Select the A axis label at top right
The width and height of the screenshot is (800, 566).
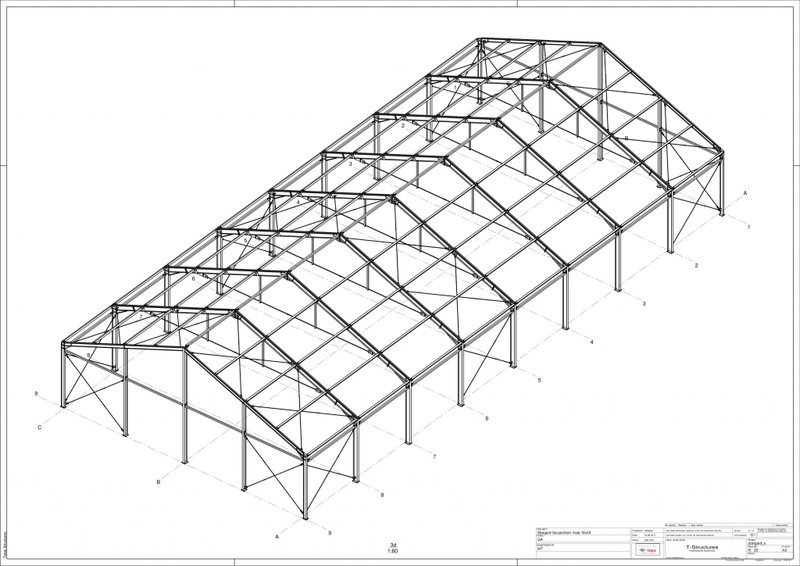point(746,193)
